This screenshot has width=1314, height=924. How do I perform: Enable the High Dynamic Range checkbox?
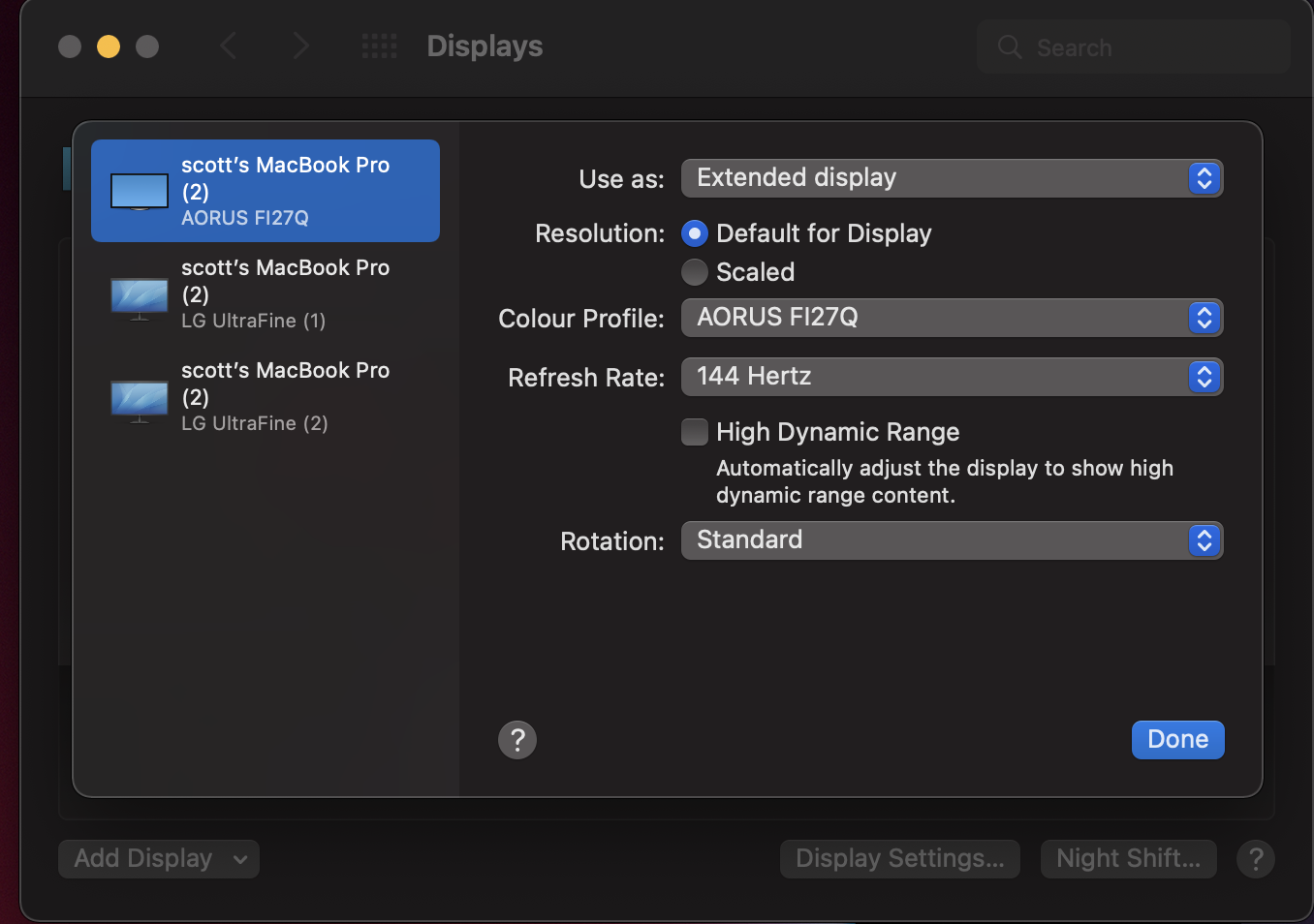(695, 432)
